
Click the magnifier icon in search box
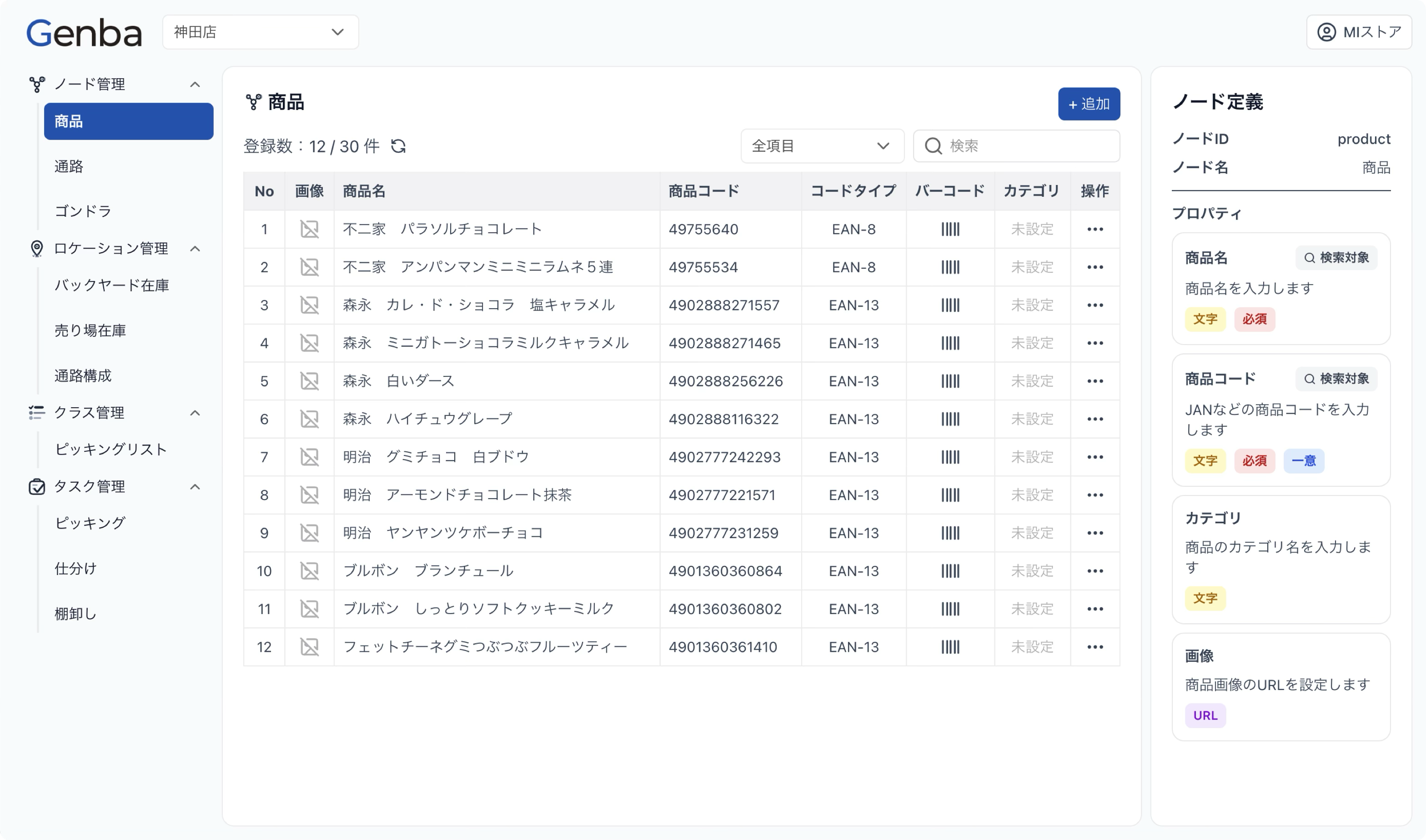(933, 146)
